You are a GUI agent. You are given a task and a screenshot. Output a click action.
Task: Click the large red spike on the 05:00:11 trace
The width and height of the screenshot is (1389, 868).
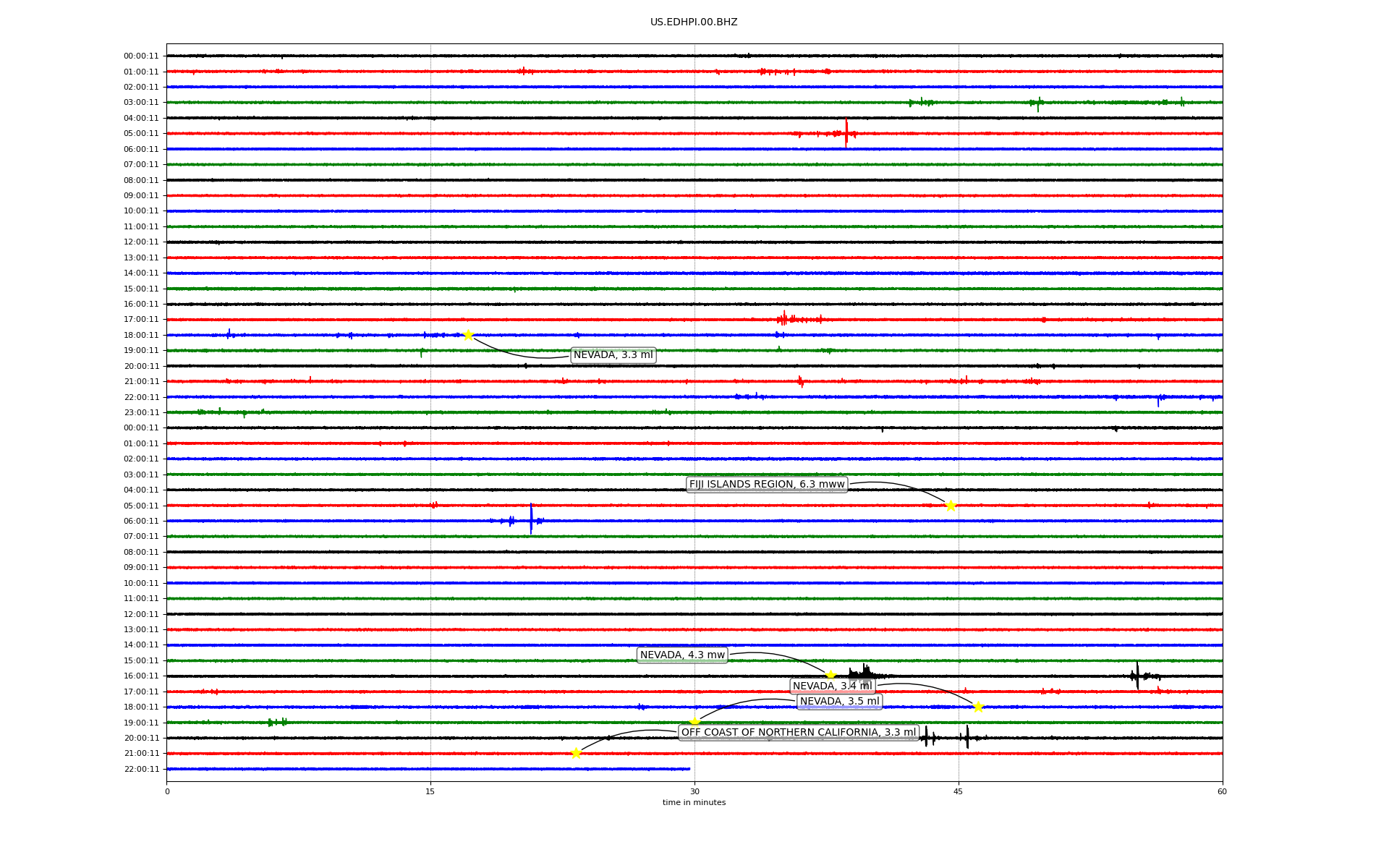(846, 133)
